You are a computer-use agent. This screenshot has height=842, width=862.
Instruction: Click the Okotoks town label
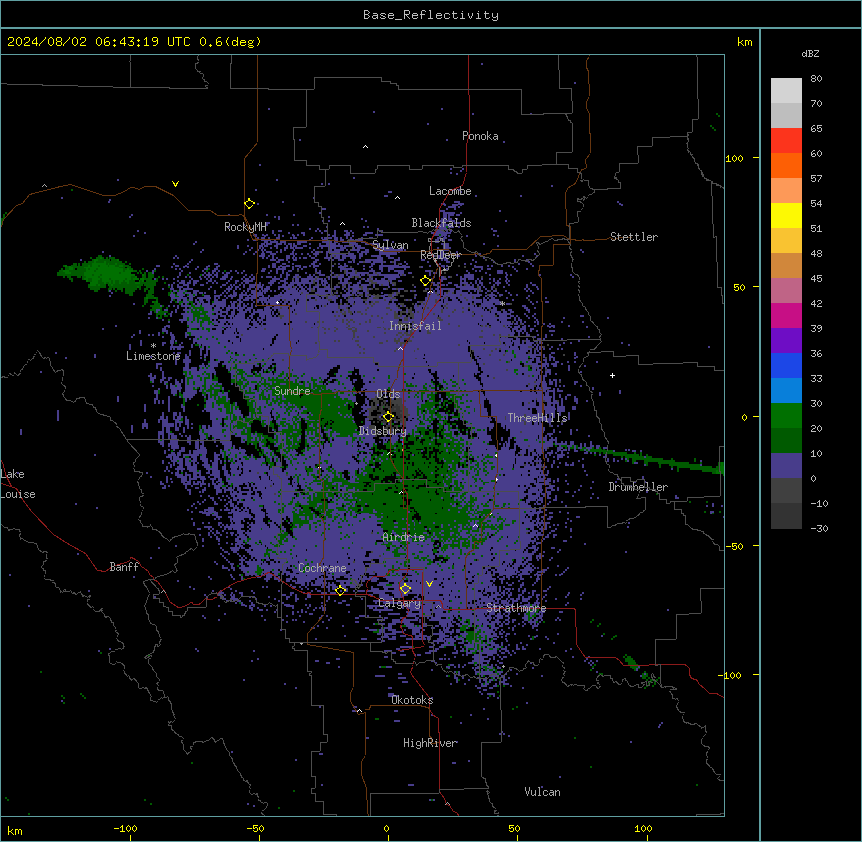tap(412, 700)
